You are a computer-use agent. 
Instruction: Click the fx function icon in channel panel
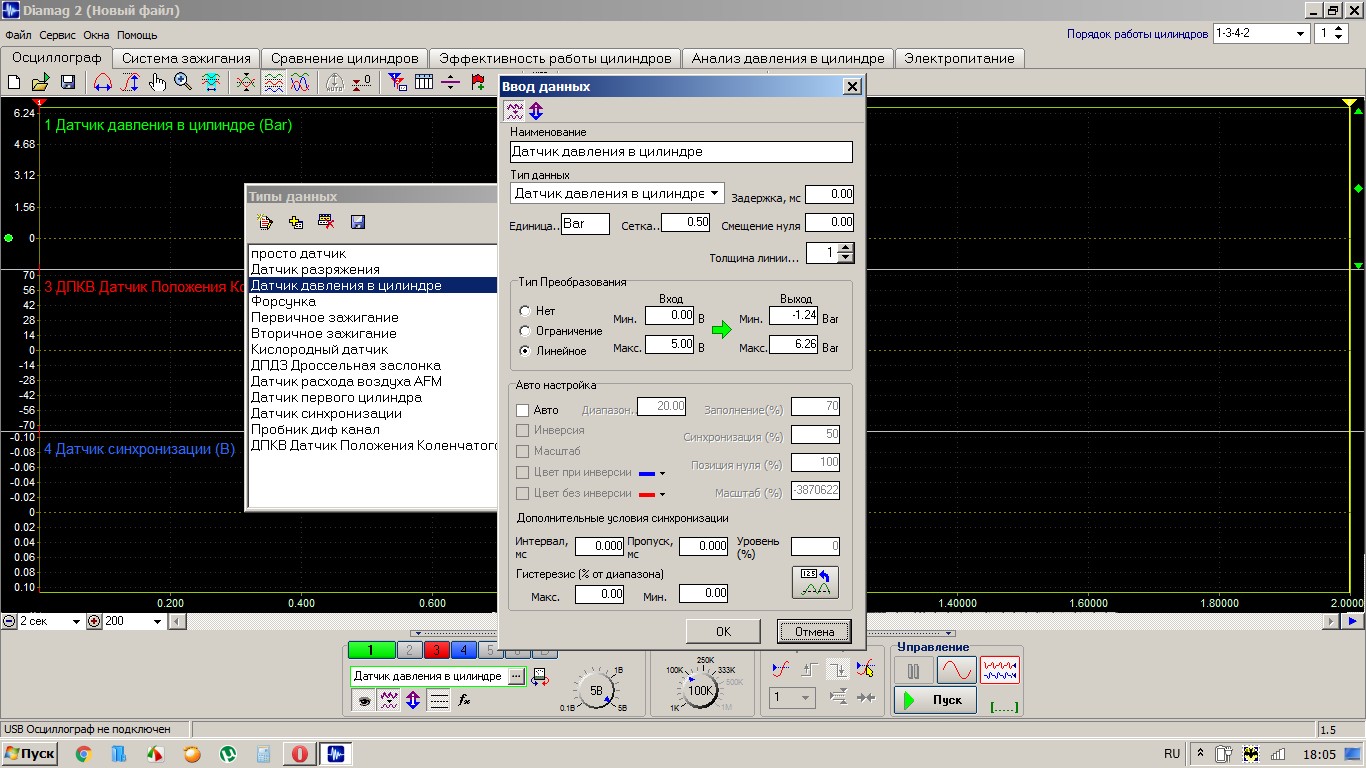tap(464, 701)
